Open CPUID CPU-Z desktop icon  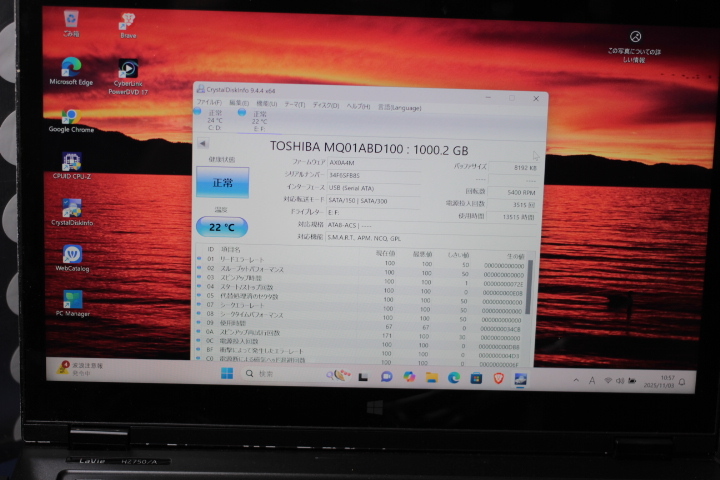coord(72,166)
